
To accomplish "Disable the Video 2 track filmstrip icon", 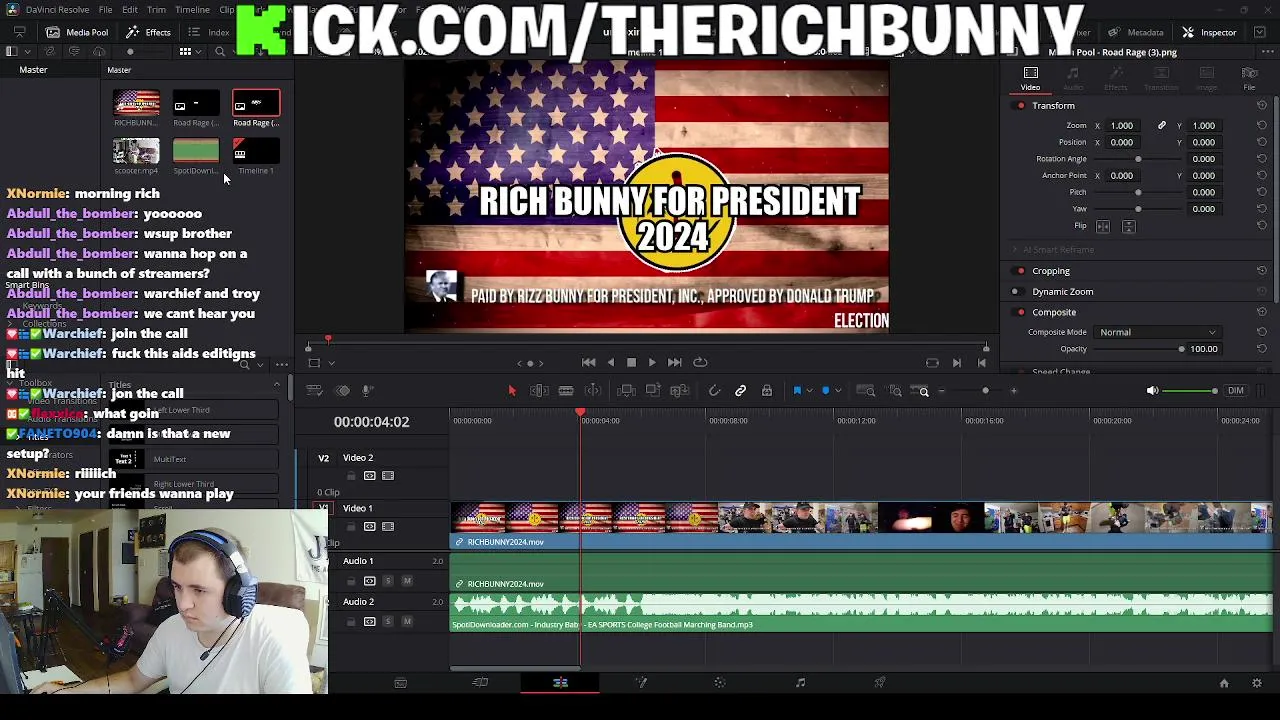I will (x=388, y=476).
